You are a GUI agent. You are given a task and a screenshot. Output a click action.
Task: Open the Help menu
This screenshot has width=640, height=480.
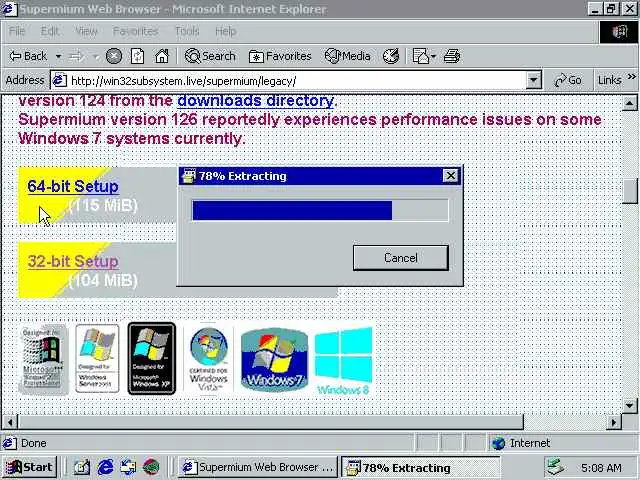(226, 31)
